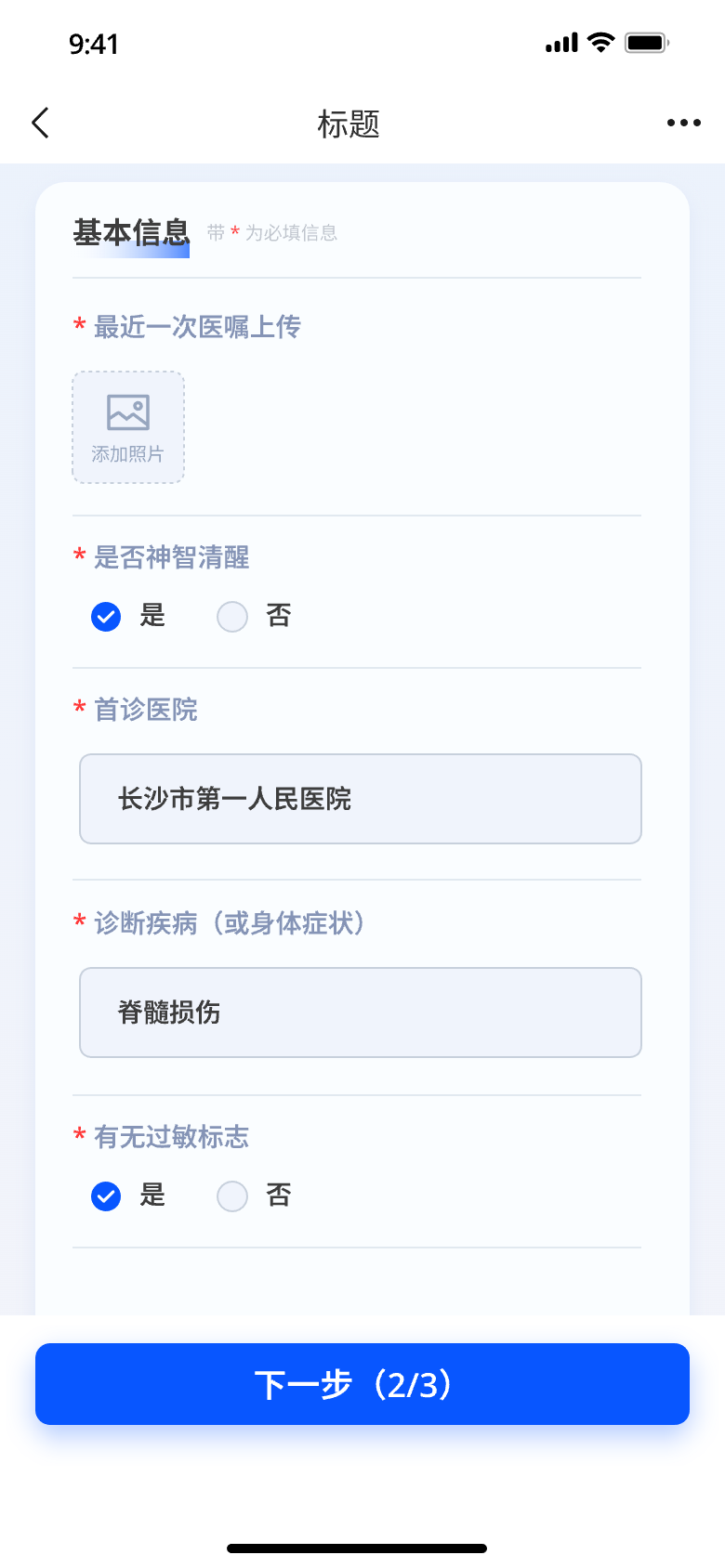Tap the battery status icon
725x1568 pixels.
point(647,43)
